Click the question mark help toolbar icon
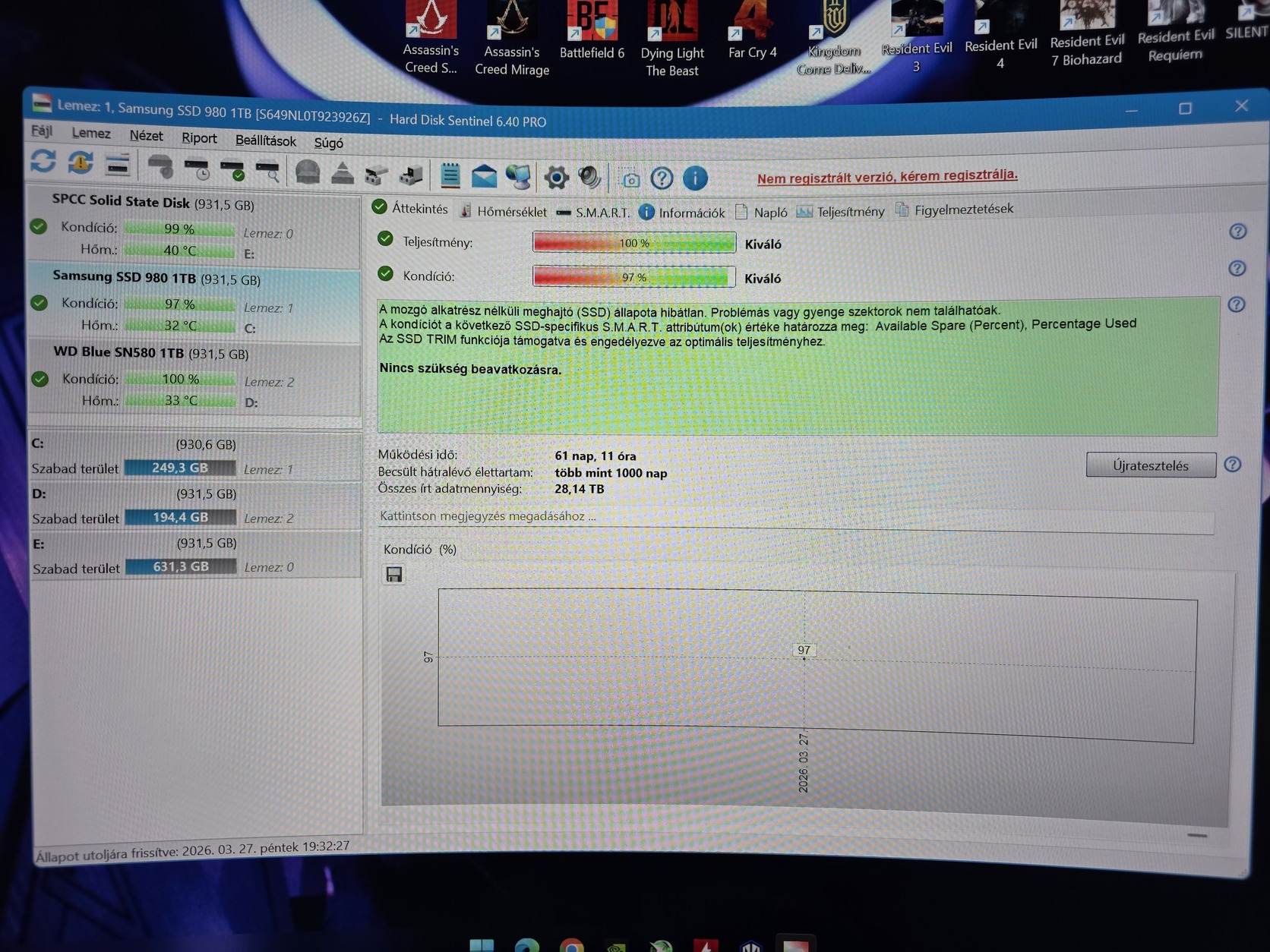The height and width of the screenshot is (952, 1270). point(662,178)
